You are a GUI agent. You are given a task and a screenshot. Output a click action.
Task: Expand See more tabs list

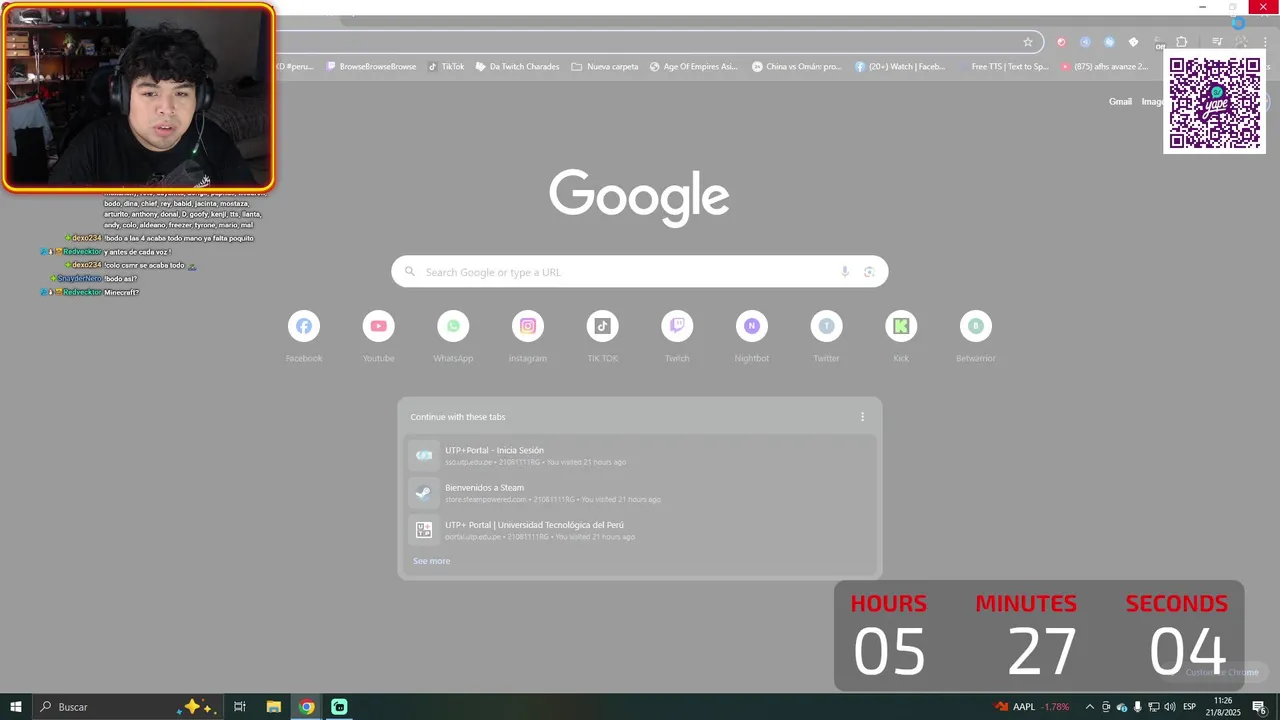pos(432,561)
